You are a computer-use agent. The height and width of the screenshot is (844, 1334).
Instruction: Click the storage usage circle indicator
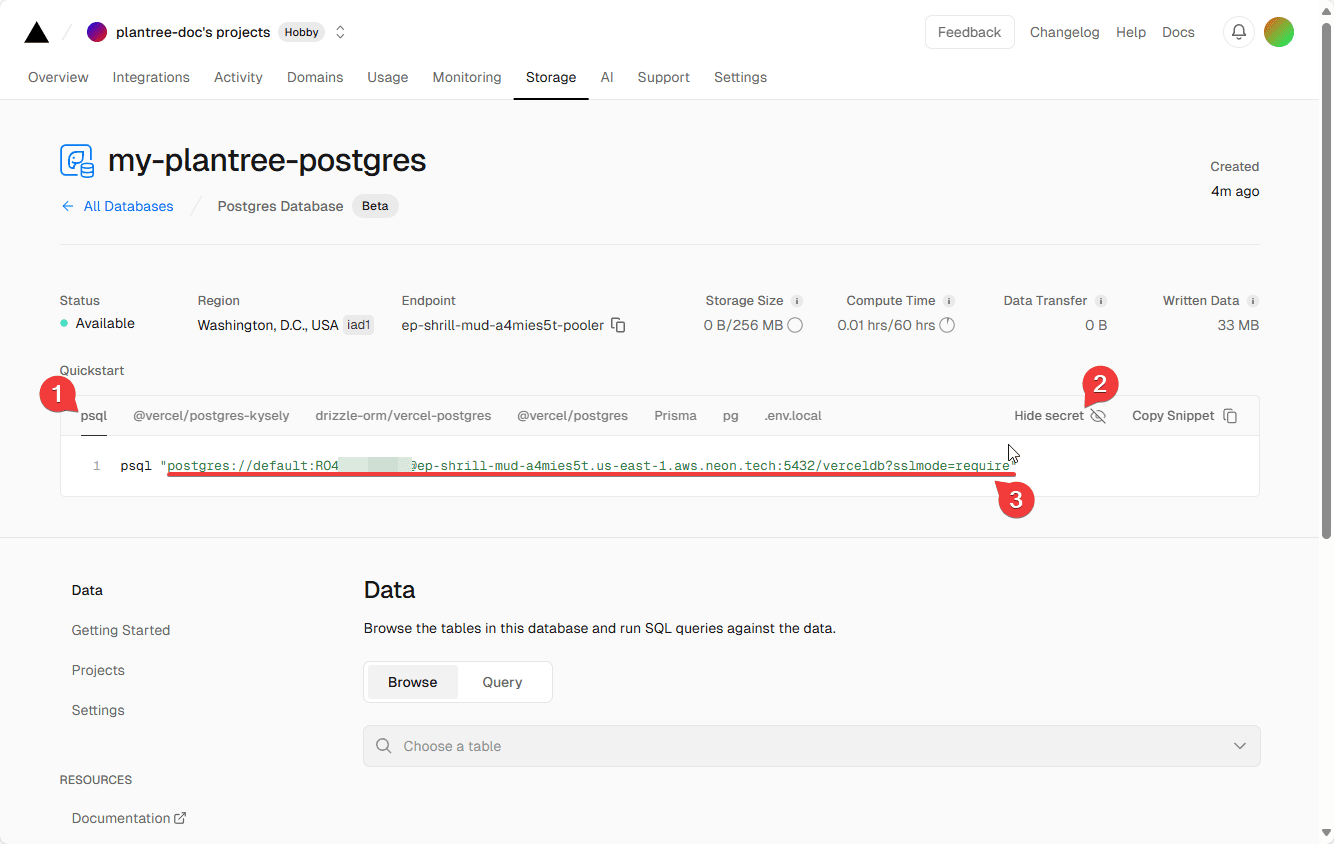coord(795,325)
